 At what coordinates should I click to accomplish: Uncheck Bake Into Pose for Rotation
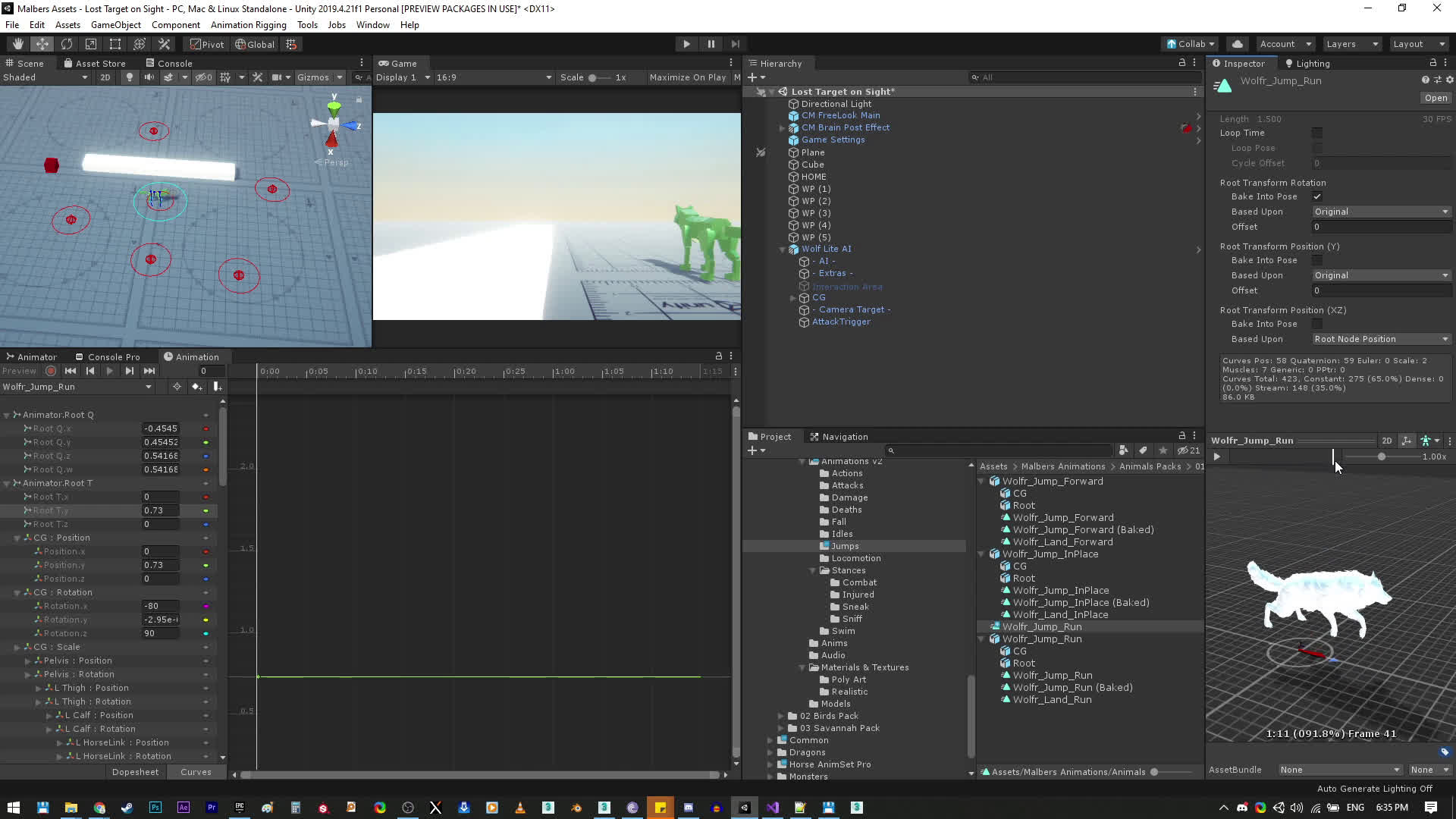click(x=1317, y=196)
